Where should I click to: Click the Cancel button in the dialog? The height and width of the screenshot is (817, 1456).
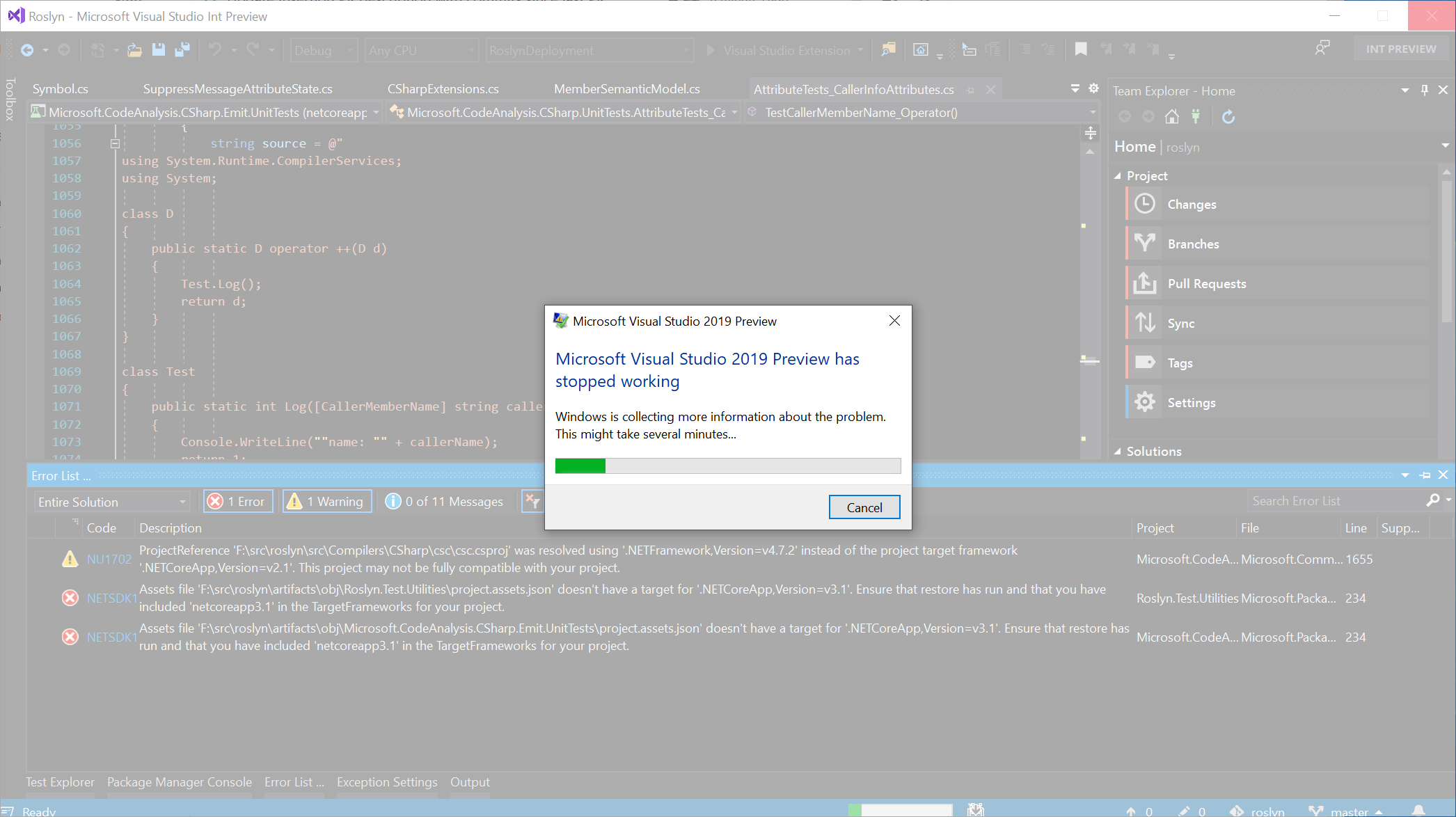coord(864,507)
